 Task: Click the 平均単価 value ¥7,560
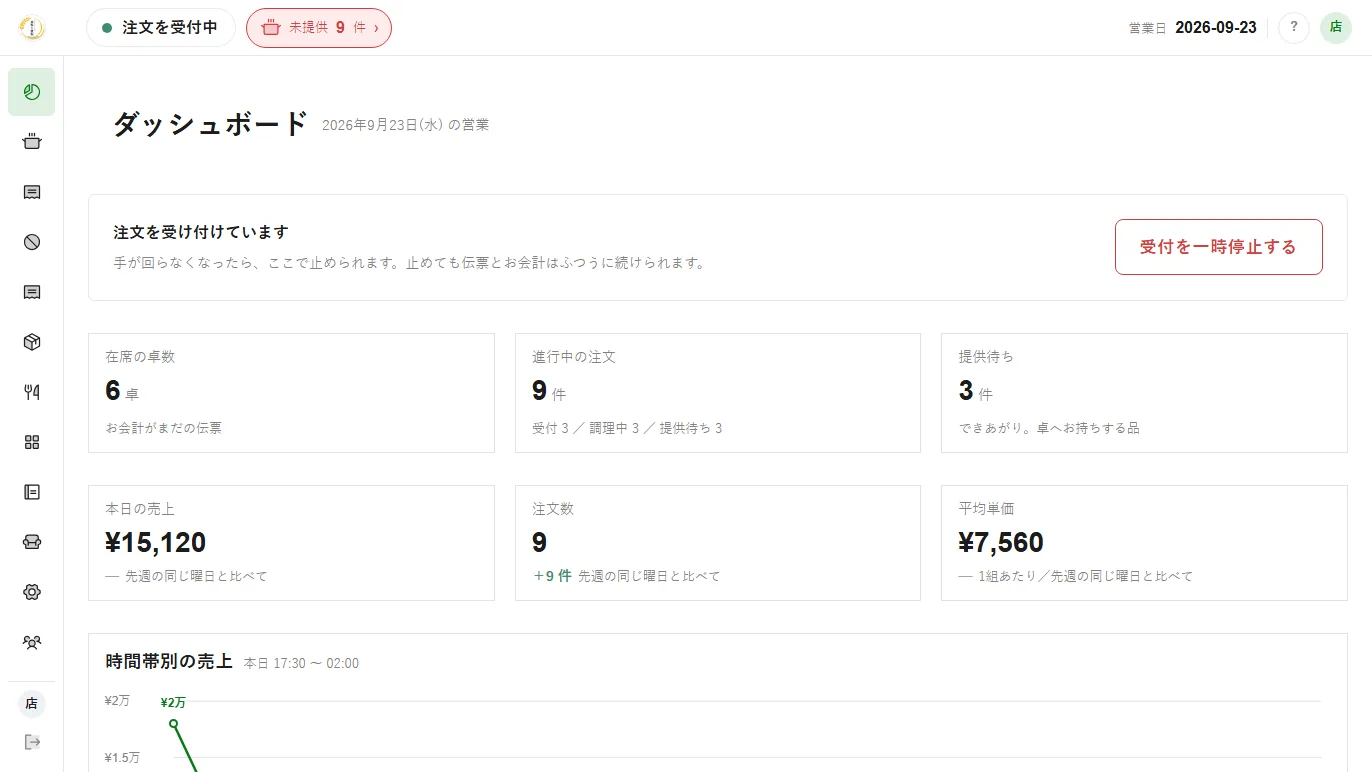tap(1001, 543)
